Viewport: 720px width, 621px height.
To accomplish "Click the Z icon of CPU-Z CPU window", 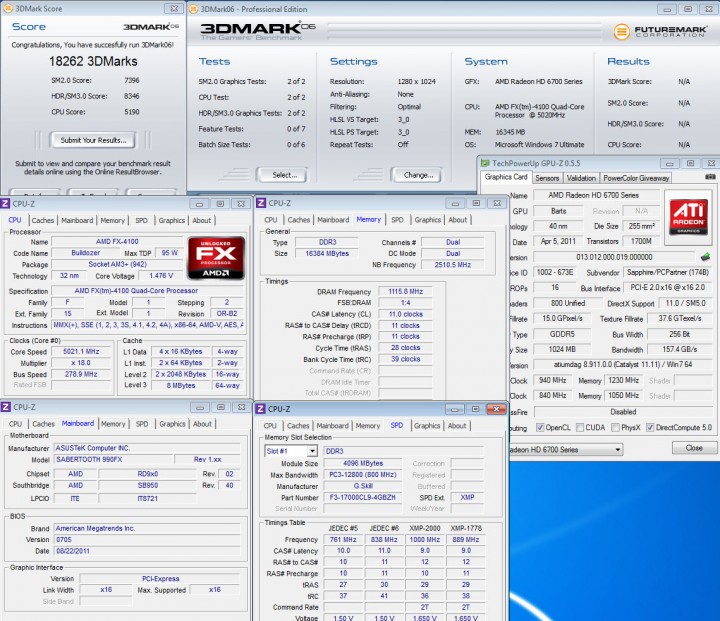I will (x=5, y=203).
